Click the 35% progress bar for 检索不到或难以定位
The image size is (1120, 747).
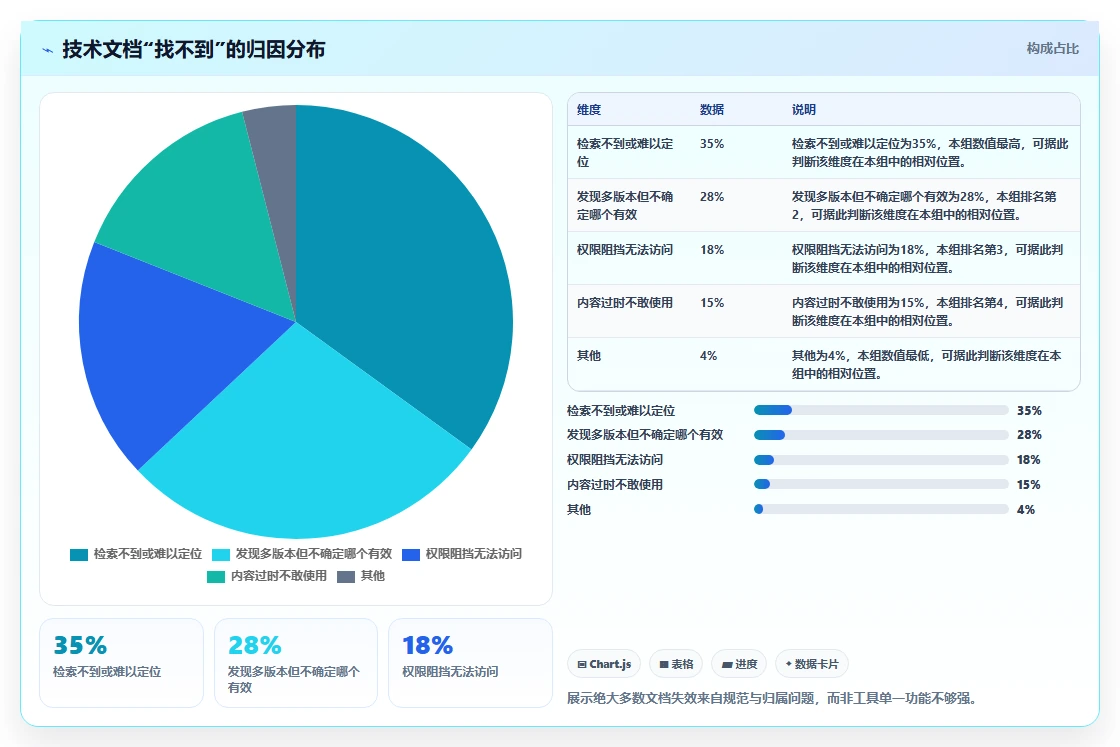[x=881, y=410]
